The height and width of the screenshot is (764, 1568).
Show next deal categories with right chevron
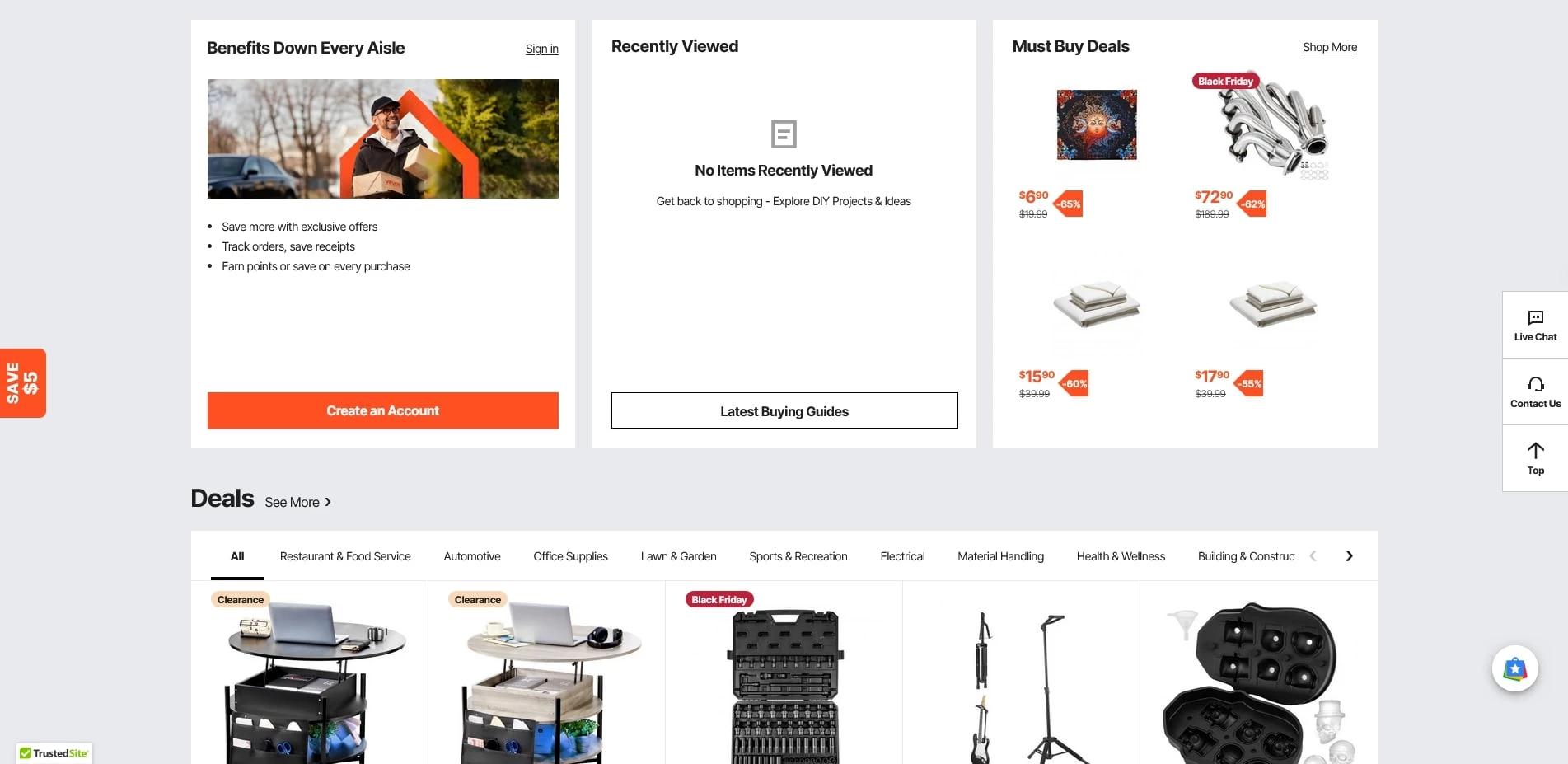click(1349, 556)
